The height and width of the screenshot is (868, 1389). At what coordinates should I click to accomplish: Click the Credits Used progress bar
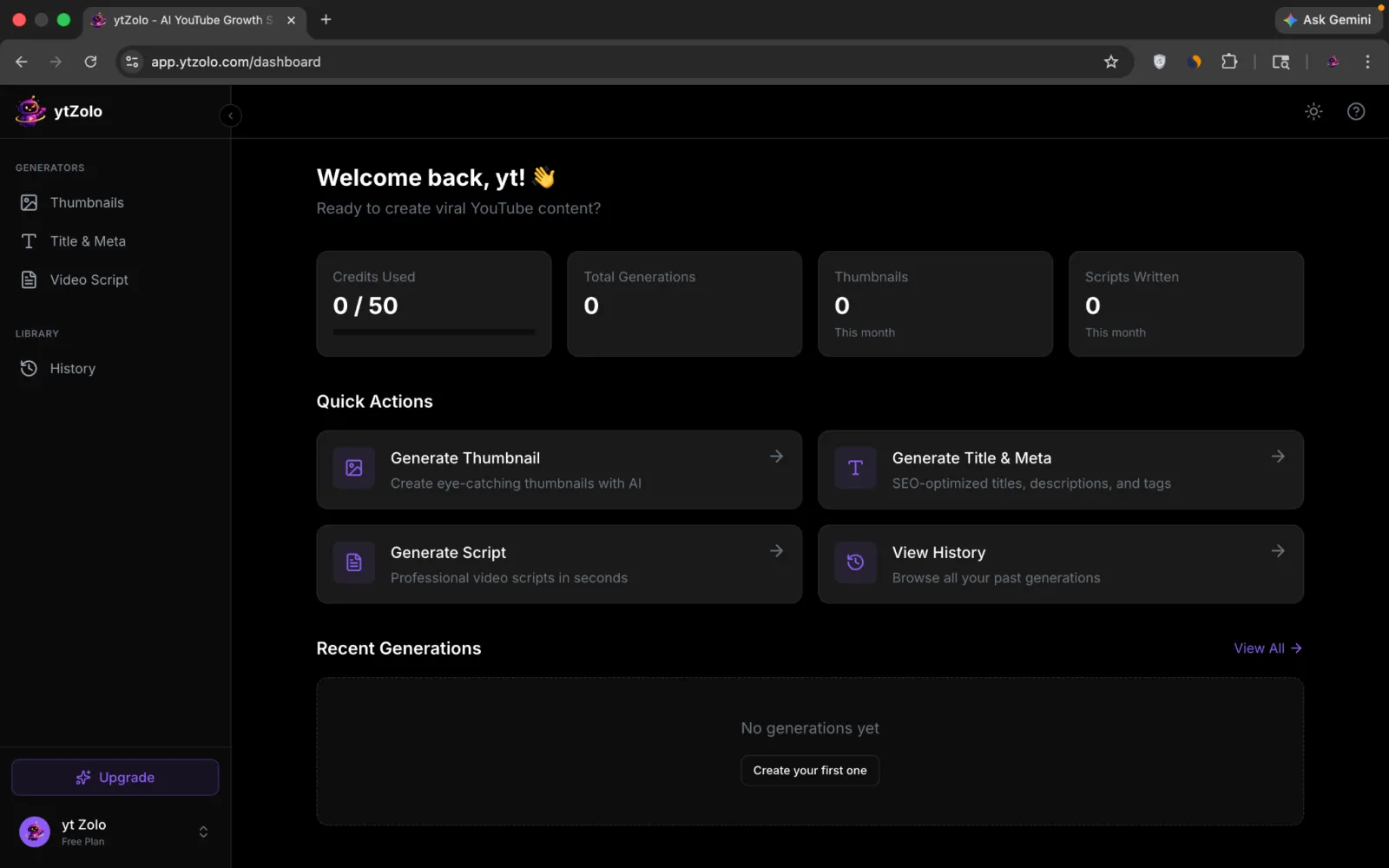click(x=433, y=332)
